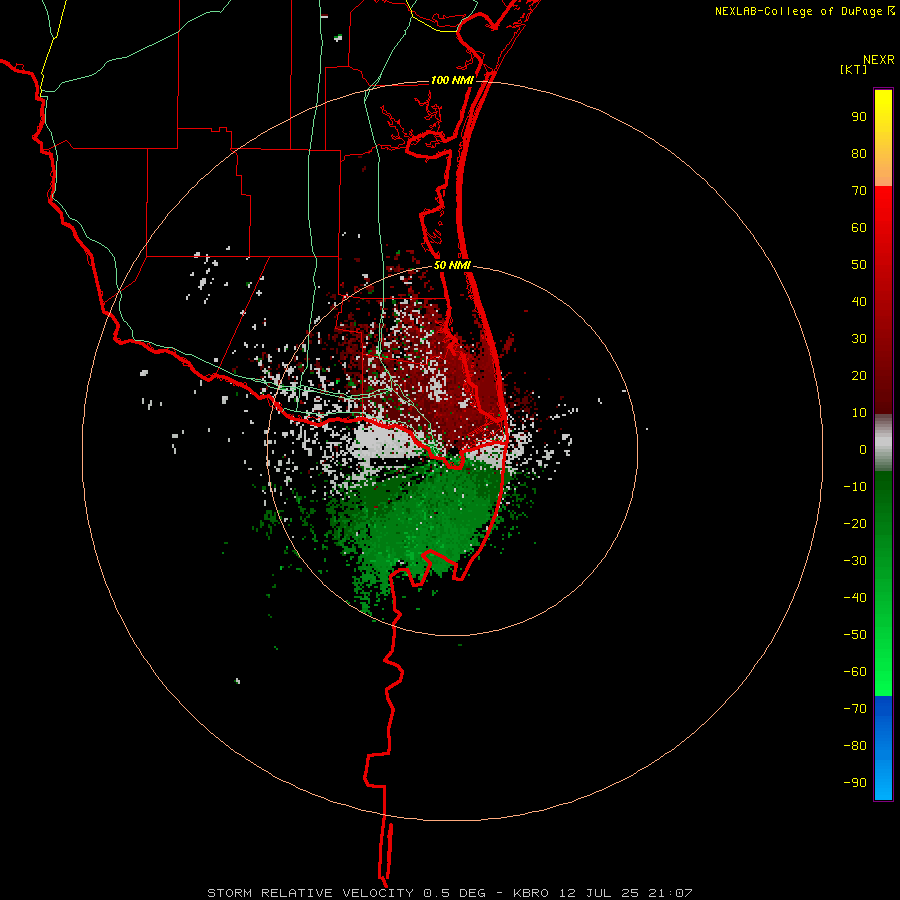Click the -10 knot scale label

pos(855,487)
